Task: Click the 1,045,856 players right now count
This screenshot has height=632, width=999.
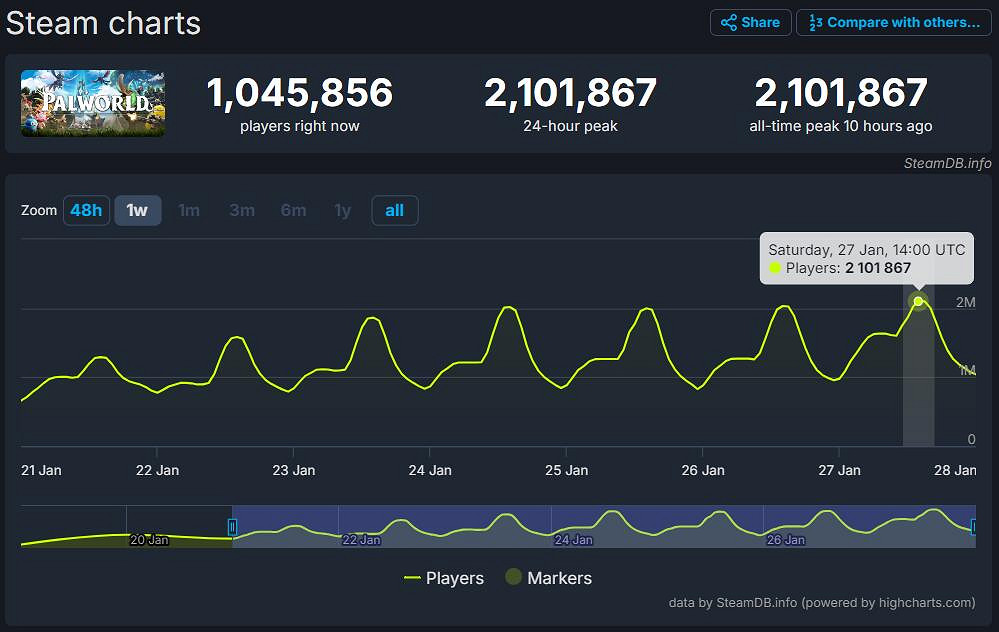Action: coord(299,93)
